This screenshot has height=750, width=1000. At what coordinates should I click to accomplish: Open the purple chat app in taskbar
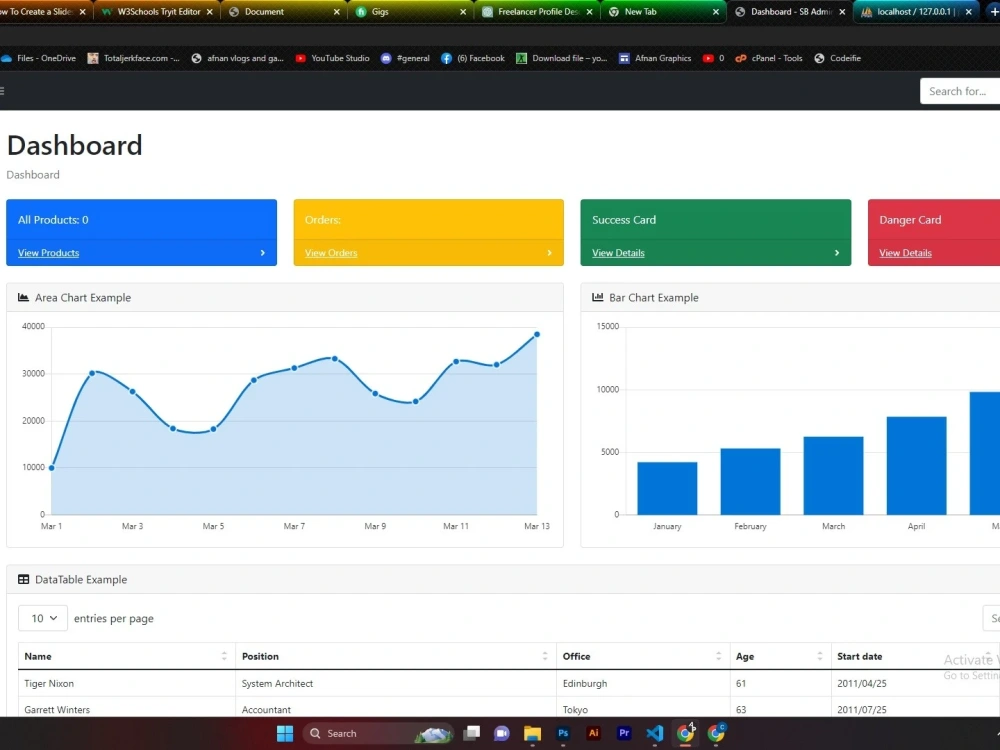pyautogui.click(x=502, y=733)
